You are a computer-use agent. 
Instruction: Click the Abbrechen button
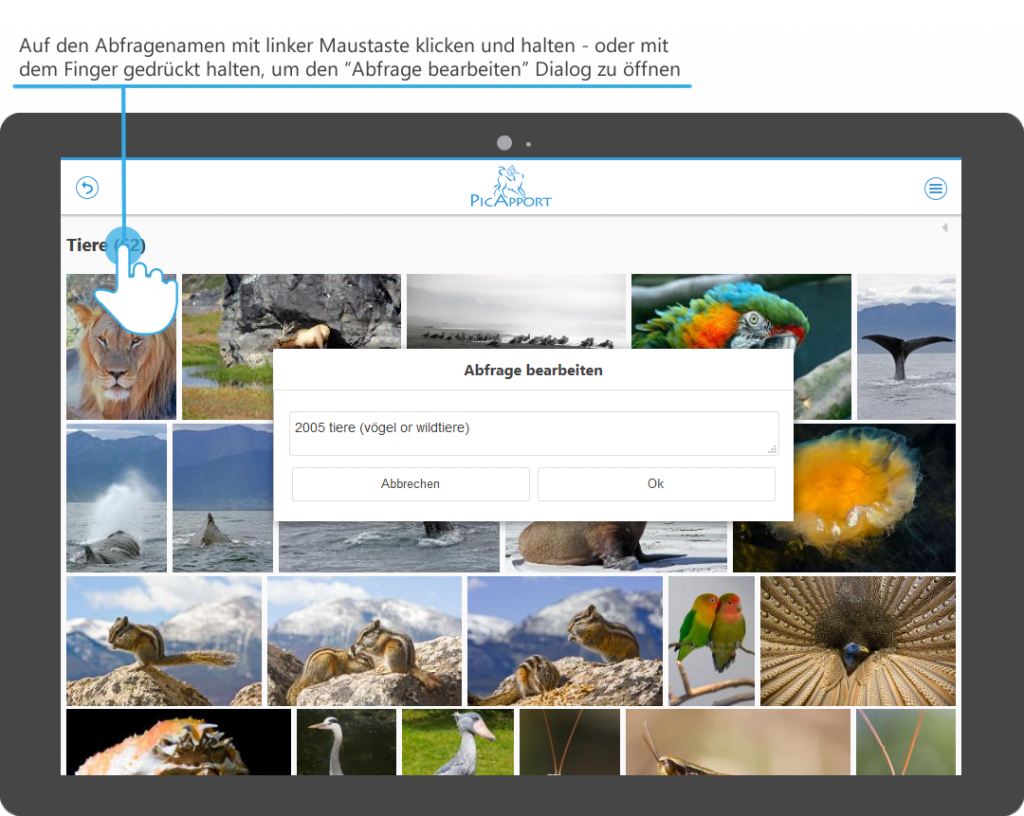pyautogui.click(x=410, y=484)
